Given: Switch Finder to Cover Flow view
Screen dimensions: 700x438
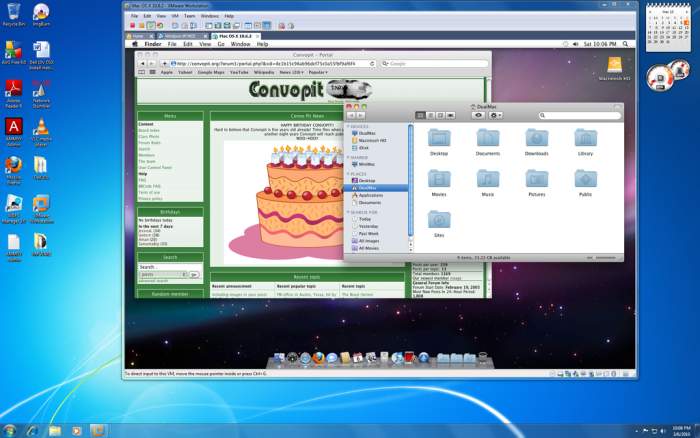Looking at the screenshot, I should pyautogui.click(x=450, y=116).
